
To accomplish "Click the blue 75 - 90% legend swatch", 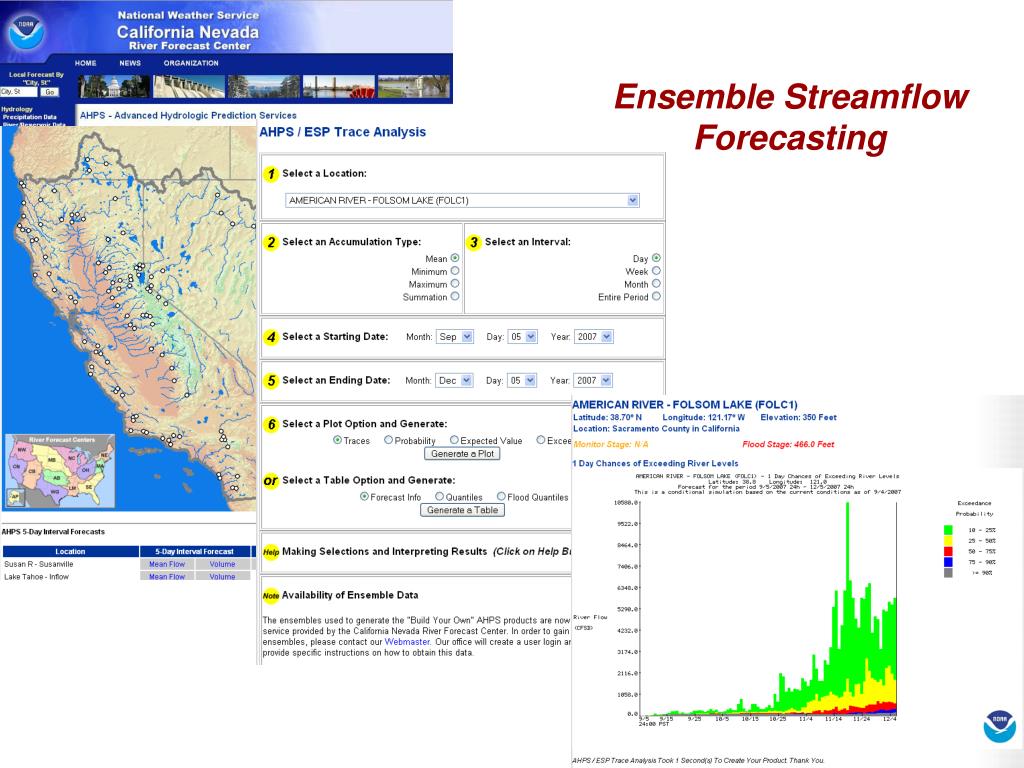I will [x=948, y=562].
